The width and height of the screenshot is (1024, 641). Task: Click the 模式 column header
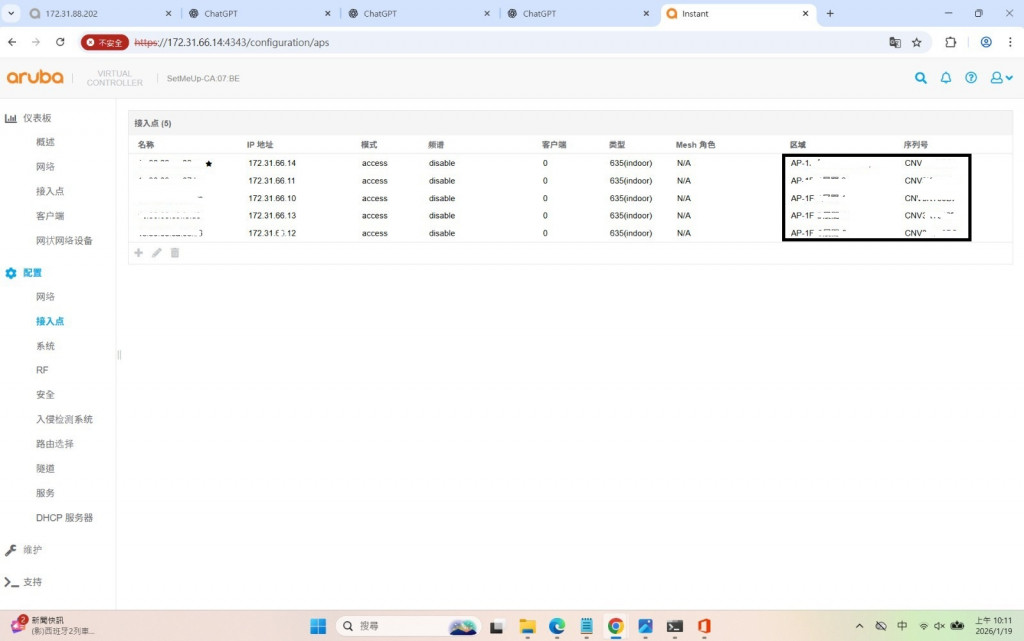coord(369,145)
